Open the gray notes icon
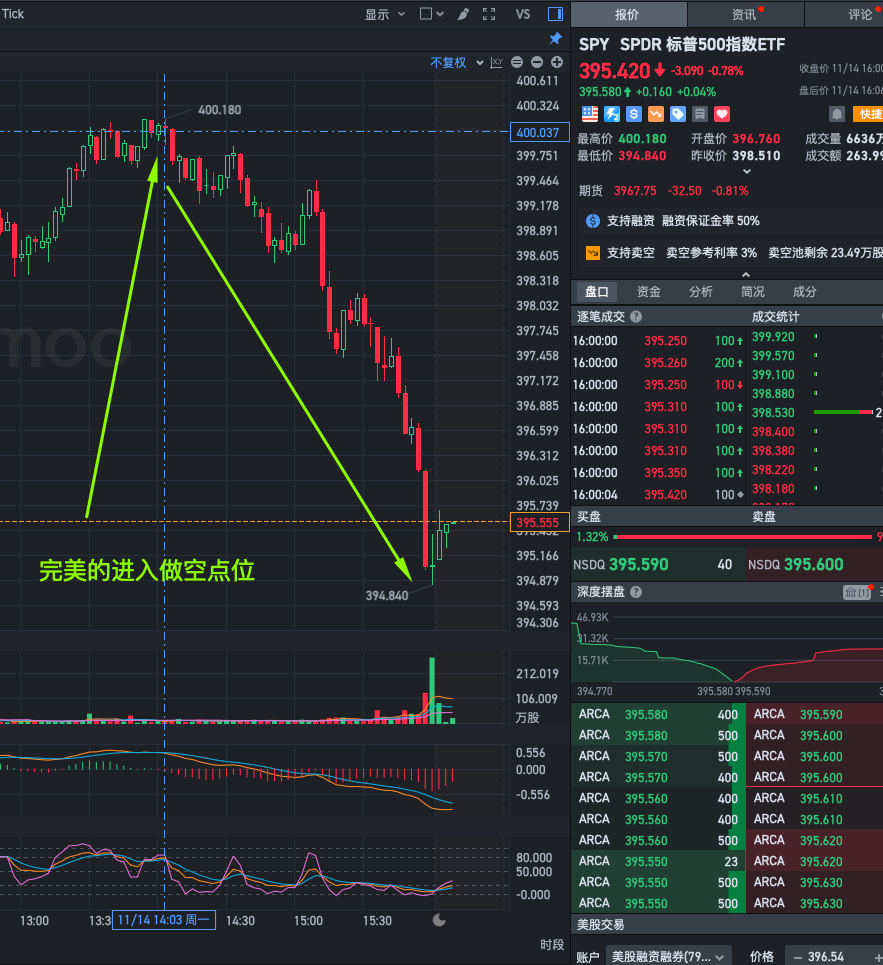883x965 pixels. 700,114
